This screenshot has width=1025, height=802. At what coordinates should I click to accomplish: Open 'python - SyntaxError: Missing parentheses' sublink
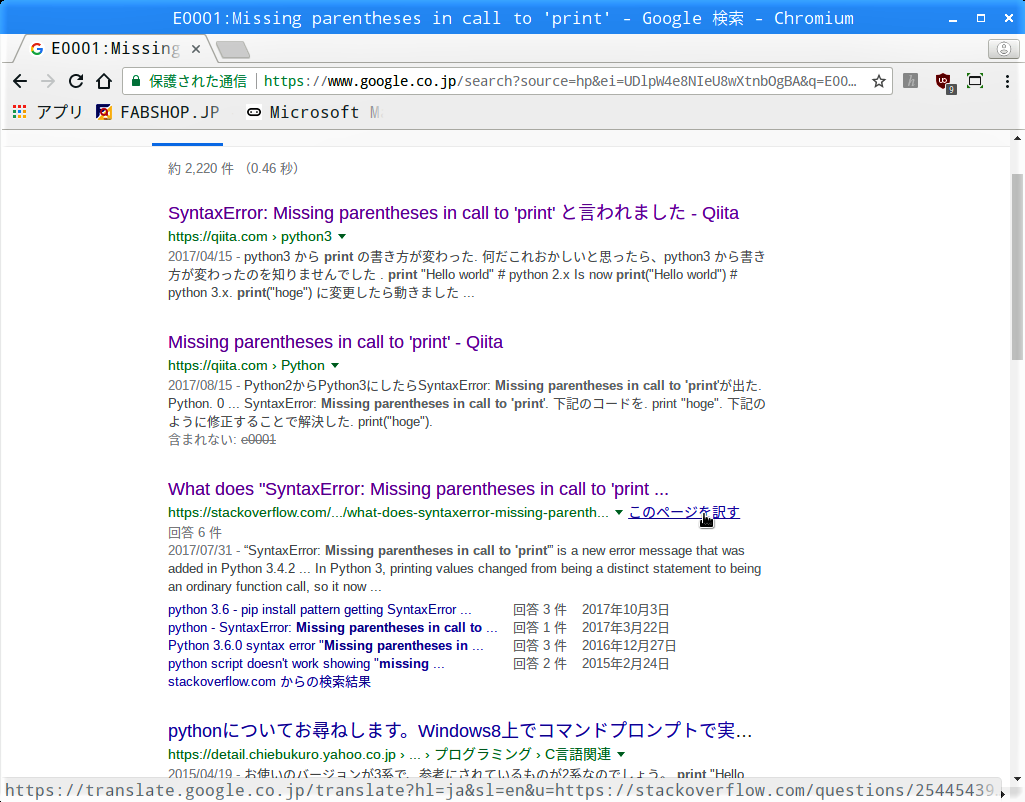(333, 627)
